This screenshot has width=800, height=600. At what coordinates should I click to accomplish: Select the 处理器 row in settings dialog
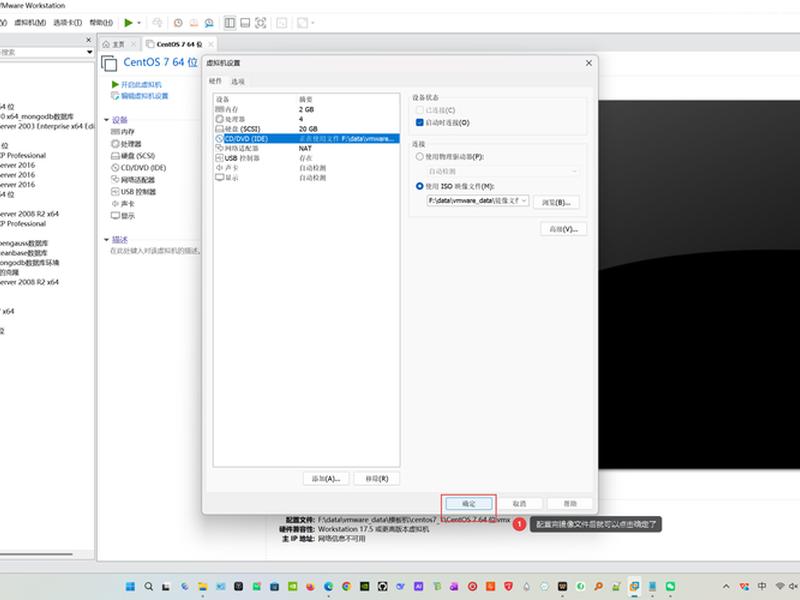click(307, 119)
